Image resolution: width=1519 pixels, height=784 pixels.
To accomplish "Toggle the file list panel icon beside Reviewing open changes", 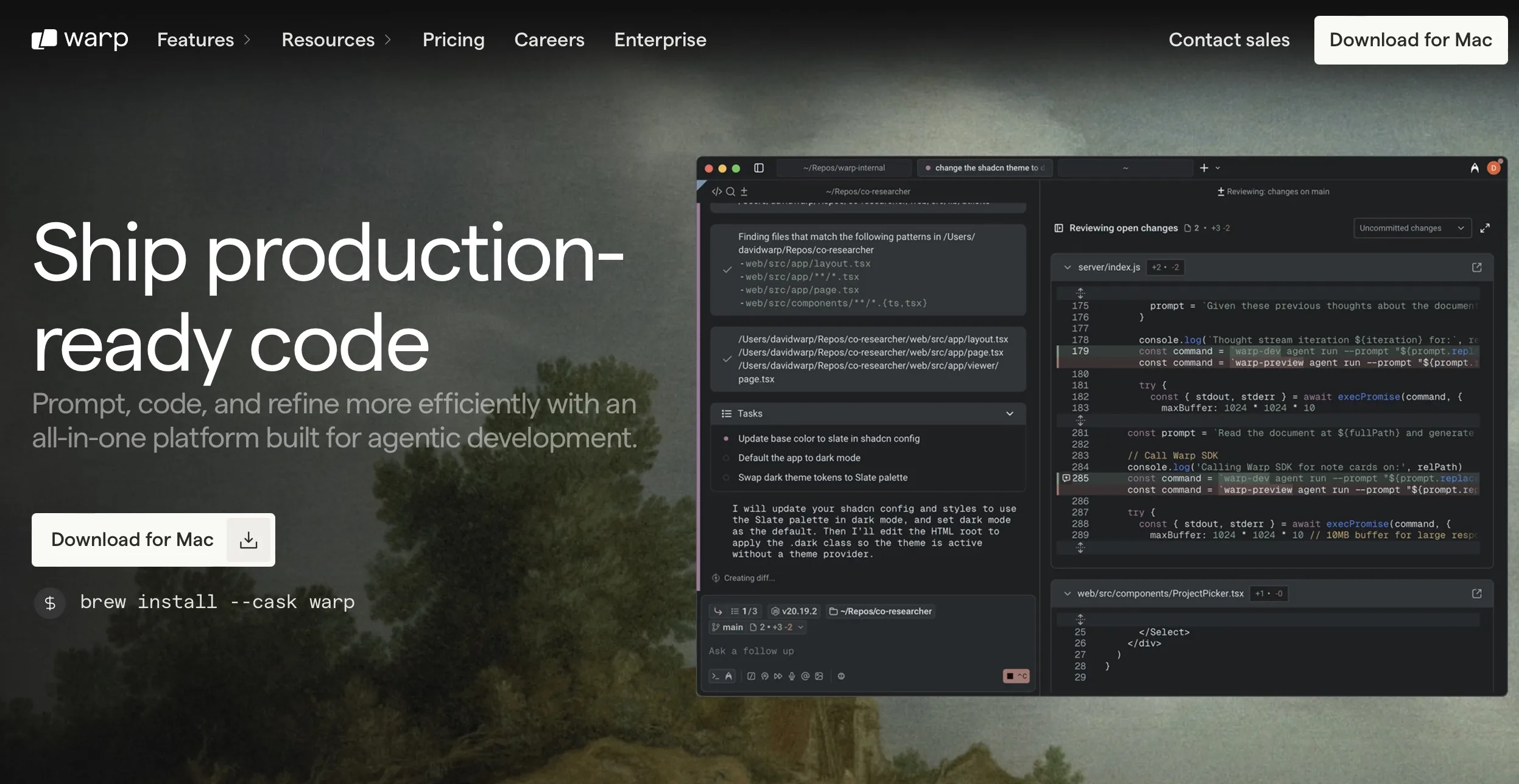I will pyautogui.click(x=1059, y=228).
